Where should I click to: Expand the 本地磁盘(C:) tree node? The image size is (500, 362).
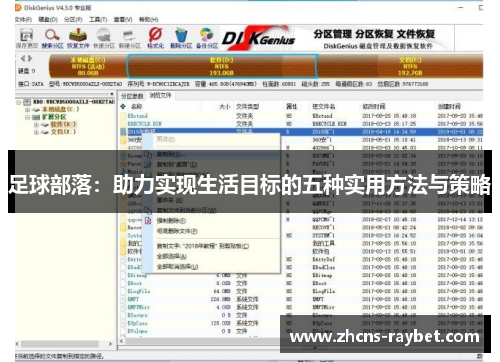(28, 109)
